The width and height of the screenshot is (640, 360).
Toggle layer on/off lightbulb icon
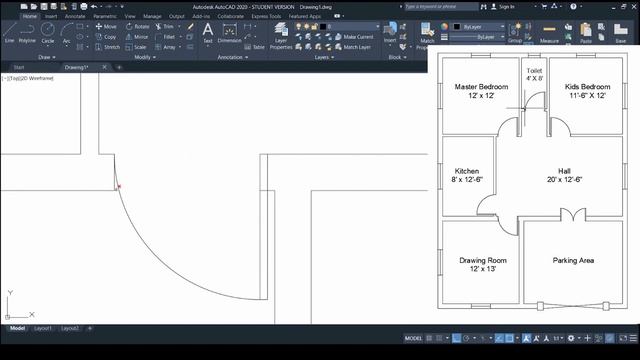click(x=299, y=27)
